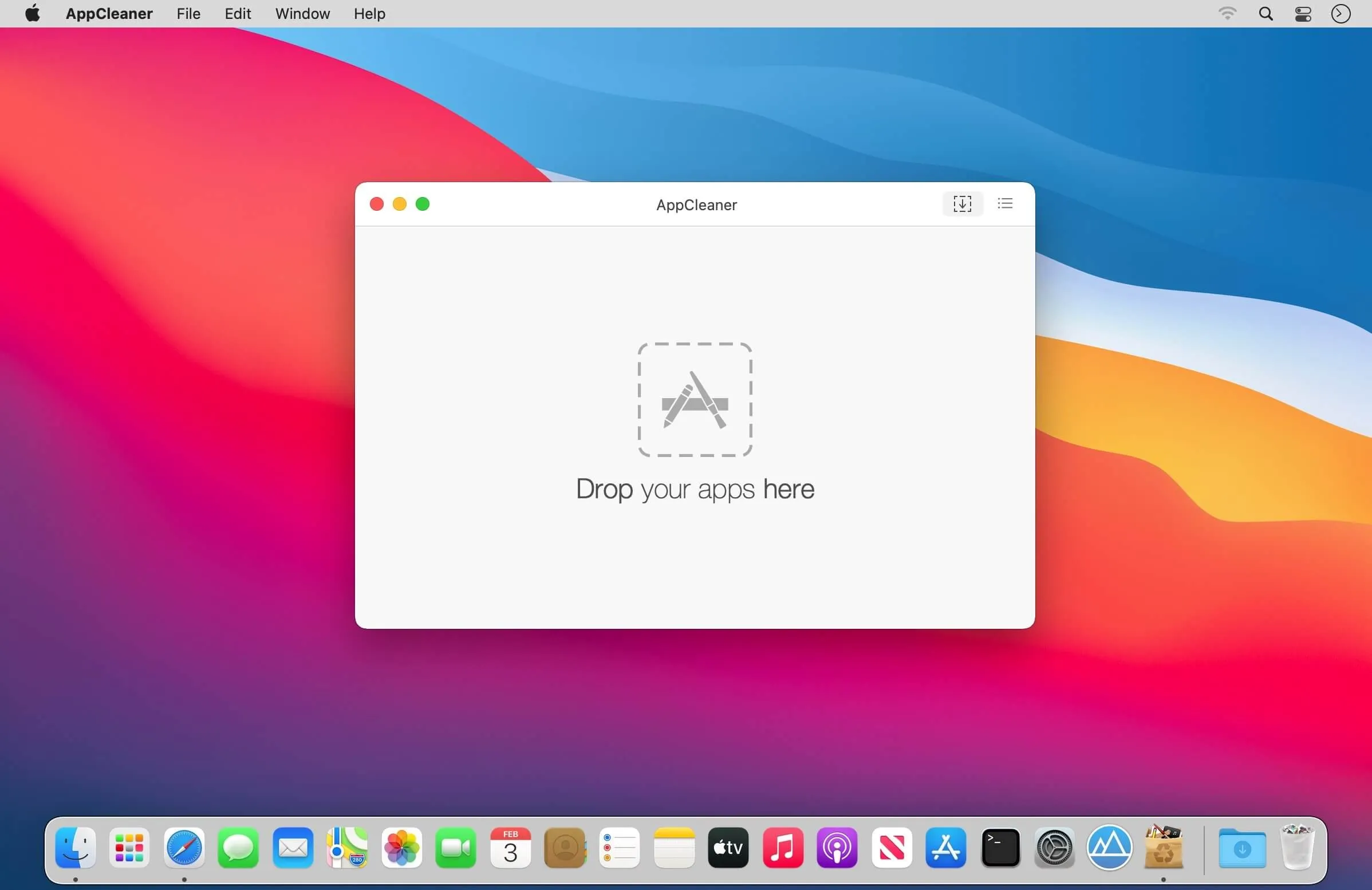The height and width of the screenshot is (890, 1372).
Task: Open the File menu
Action: coord(188,13)
